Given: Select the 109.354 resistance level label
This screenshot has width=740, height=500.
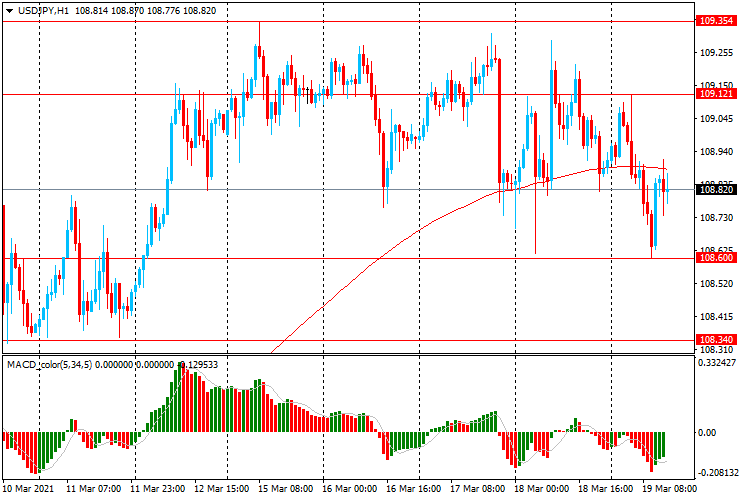Looking at the screenshot, I should pyautogui.click(x=716, y=21).
